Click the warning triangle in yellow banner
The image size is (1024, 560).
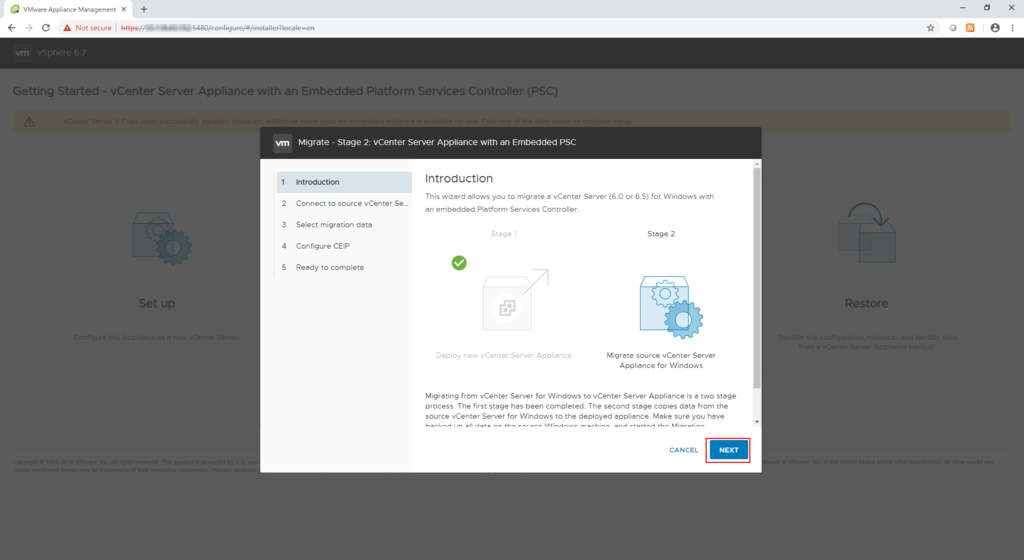pyautogui.click(x=29, y=121)
